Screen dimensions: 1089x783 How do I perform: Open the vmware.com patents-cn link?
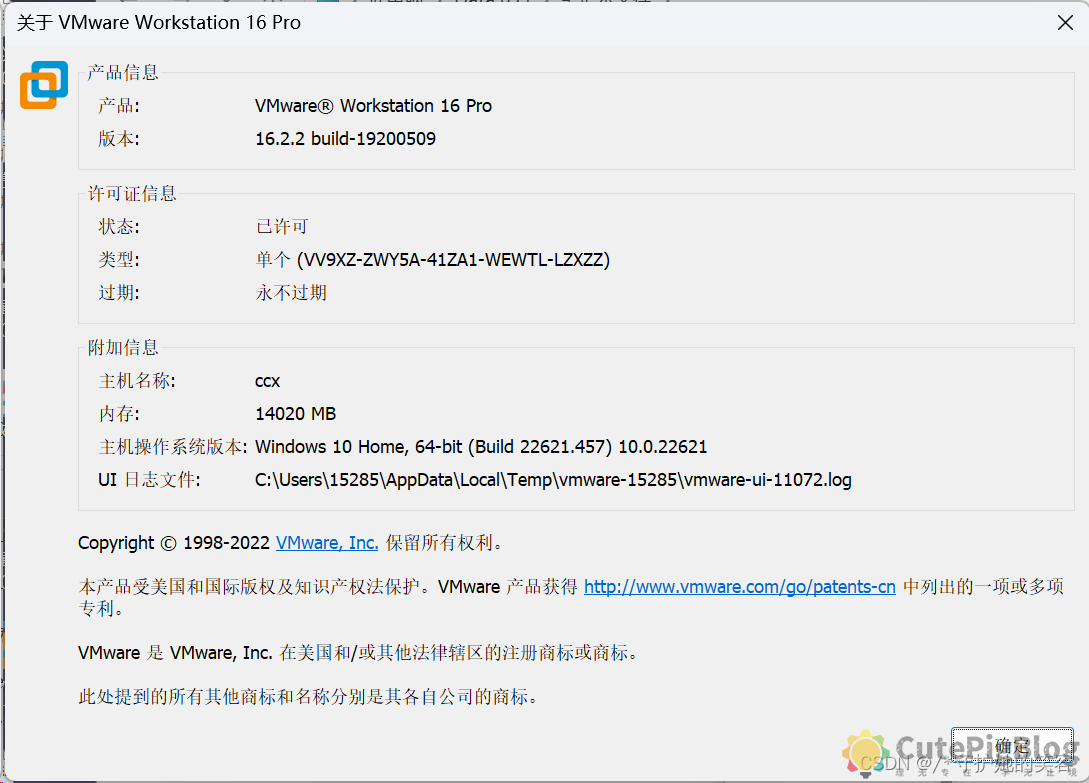click(x=739, y=586)
